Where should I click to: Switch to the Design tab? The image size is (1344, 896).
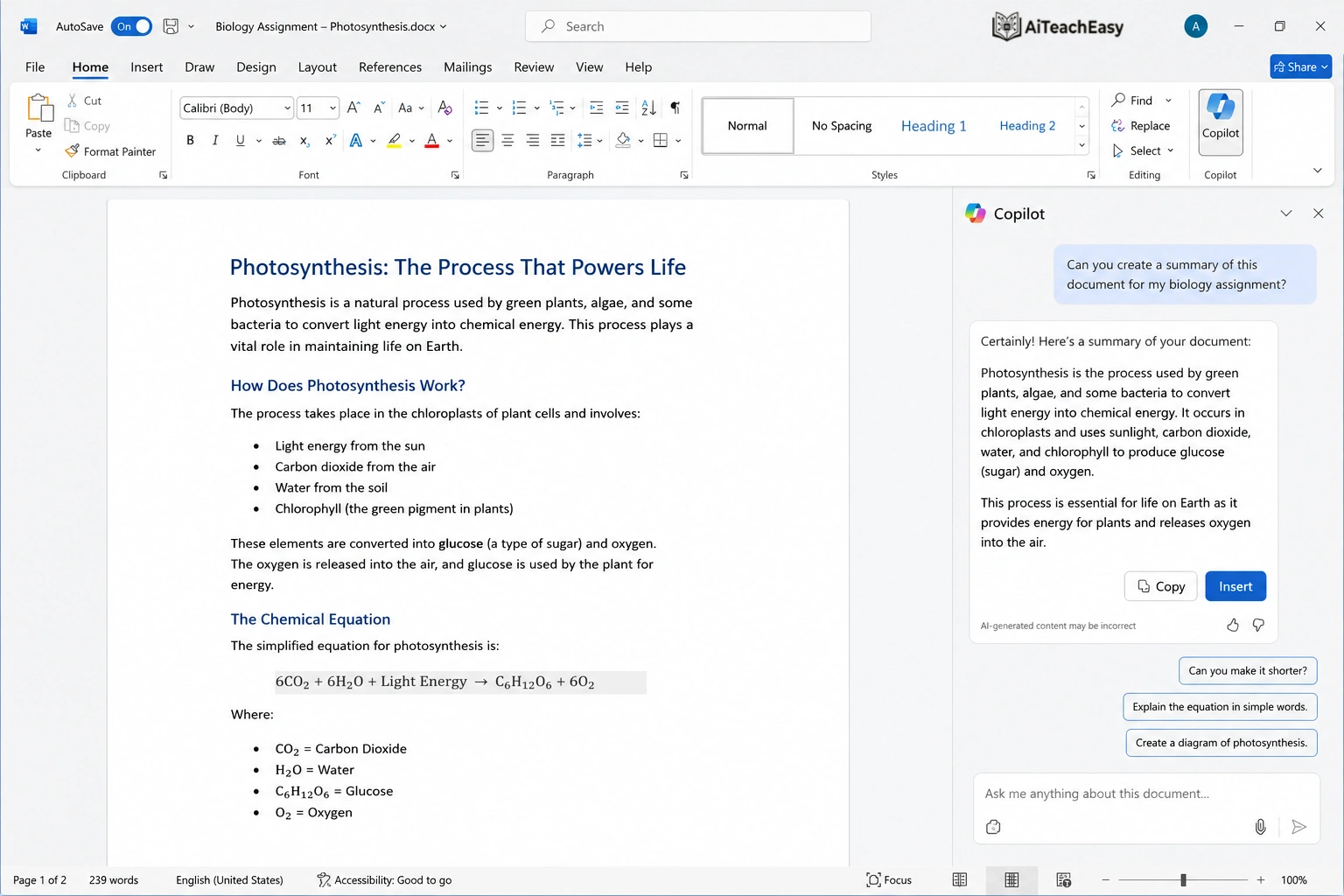pos(256,67)
